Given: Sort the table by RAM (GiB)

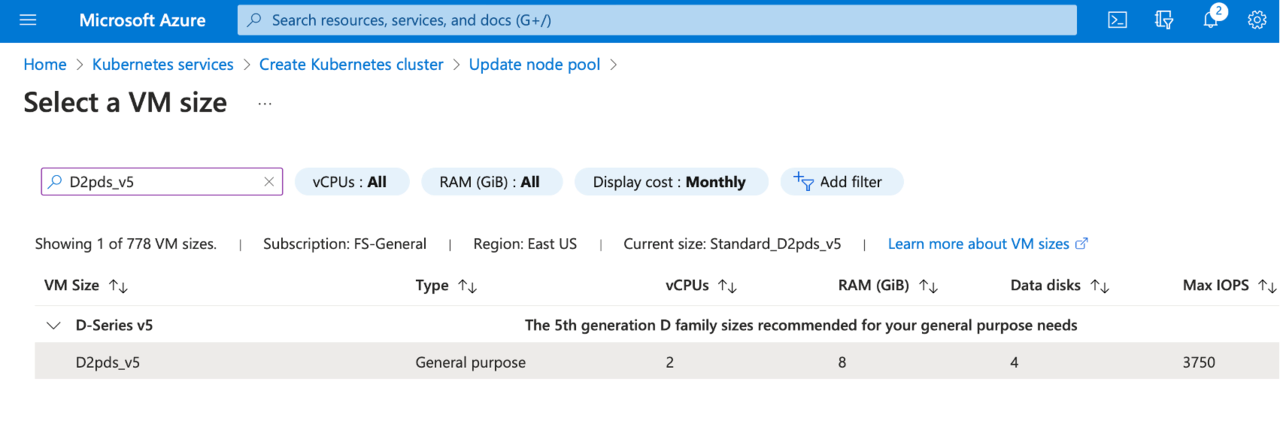Looking at the screenshot, I should (x=929, y=286).
